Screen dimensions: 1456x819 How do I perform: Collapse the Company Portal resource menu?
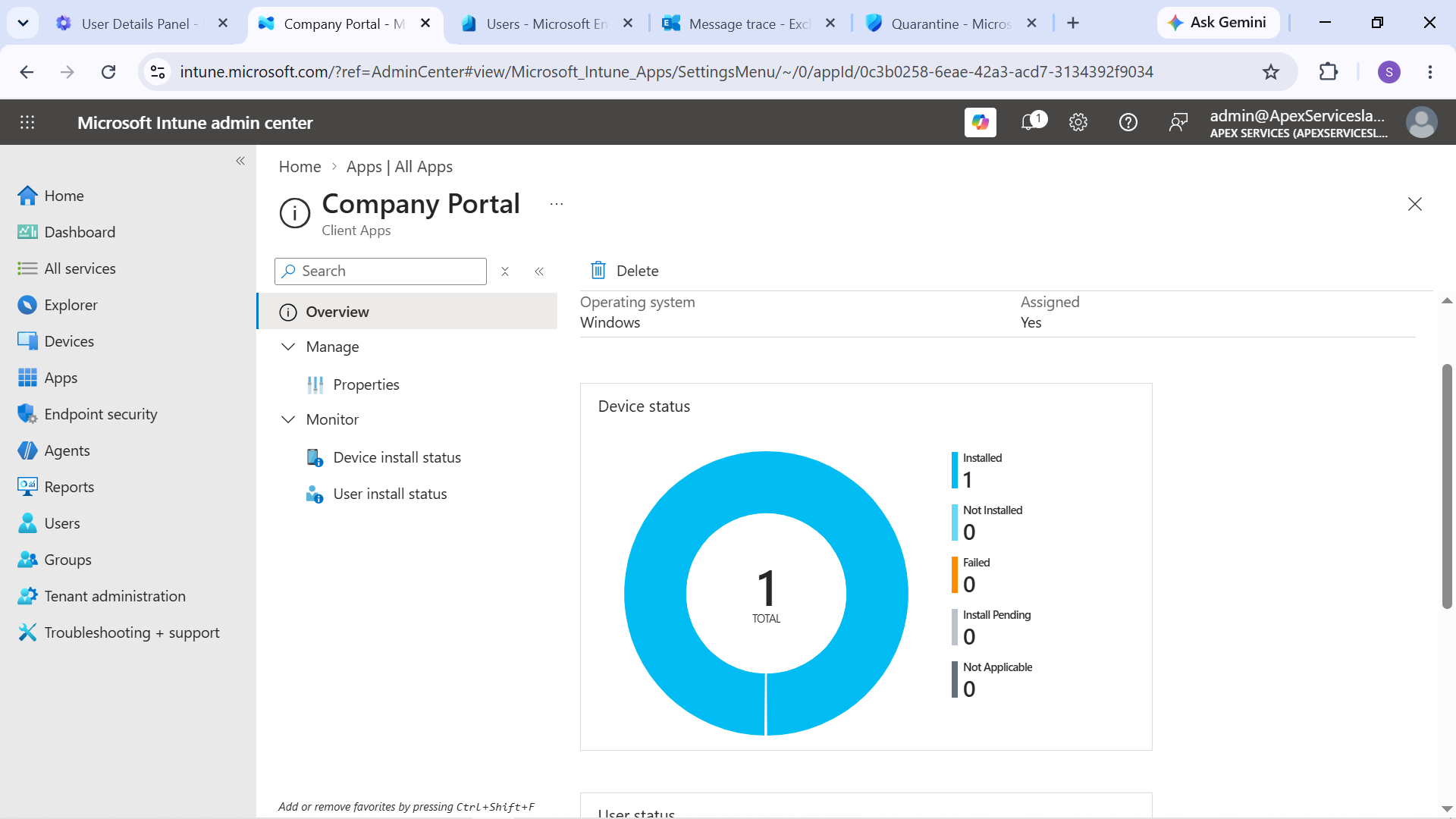point(539,271)
